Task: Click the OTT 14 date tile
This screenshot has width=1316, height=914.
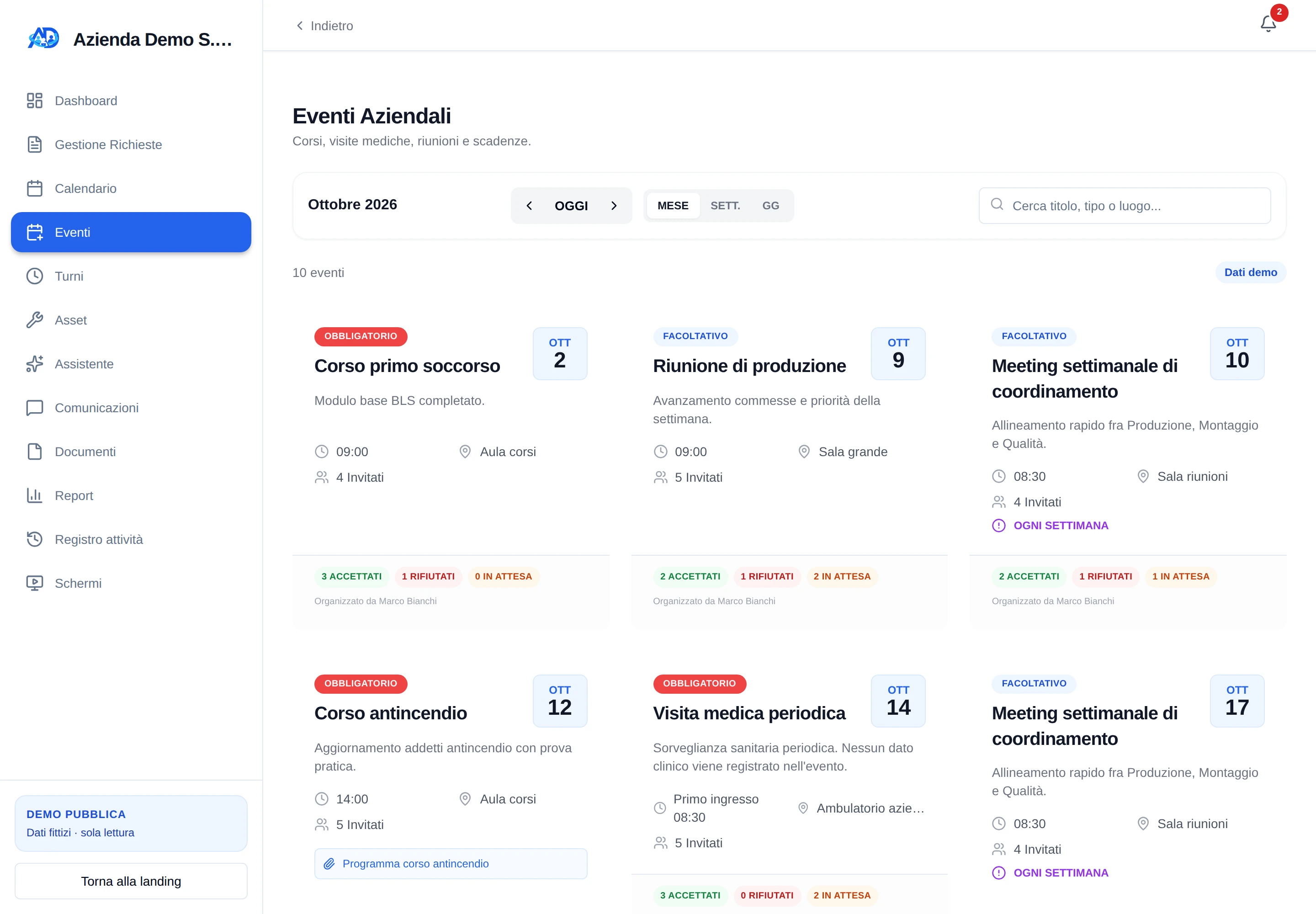Action: click(898, 701)
